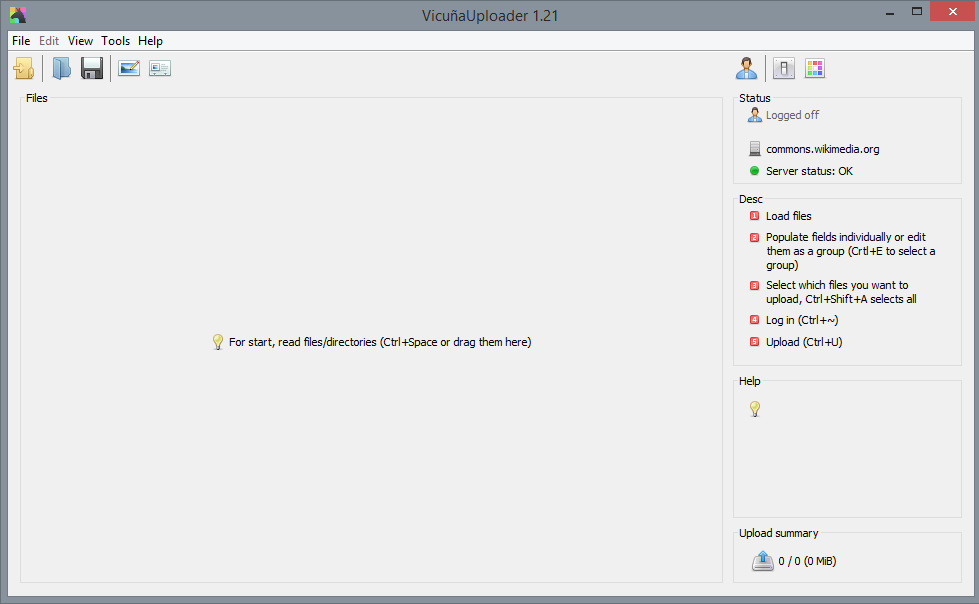Click the "Upload (Ctrl+U)" step text
This screenshot has width=979, height=604.
point(804,342)
